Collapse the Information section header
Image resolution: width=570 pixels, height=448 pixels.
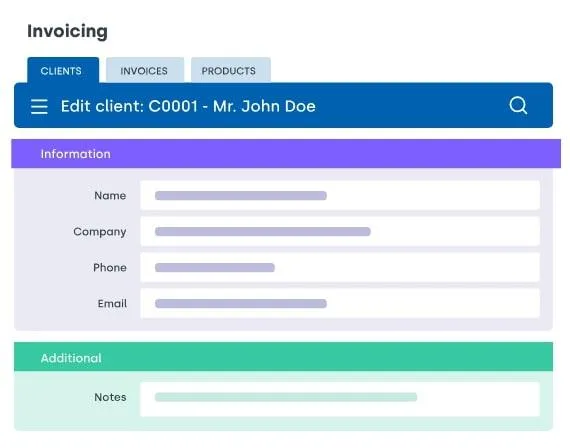pos(286,154)
